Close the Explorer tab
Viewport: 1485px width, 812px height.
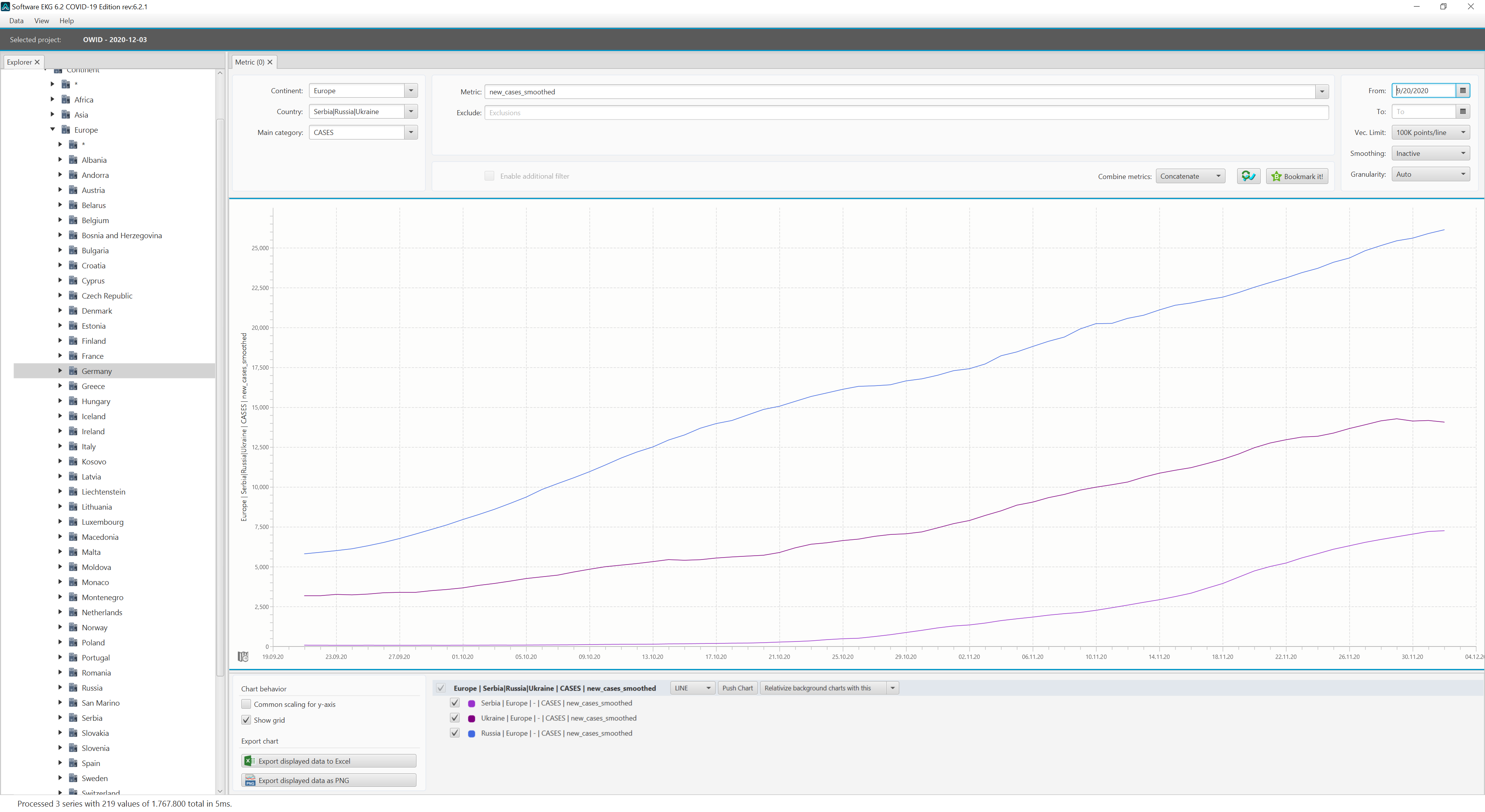tap(37, 62)
